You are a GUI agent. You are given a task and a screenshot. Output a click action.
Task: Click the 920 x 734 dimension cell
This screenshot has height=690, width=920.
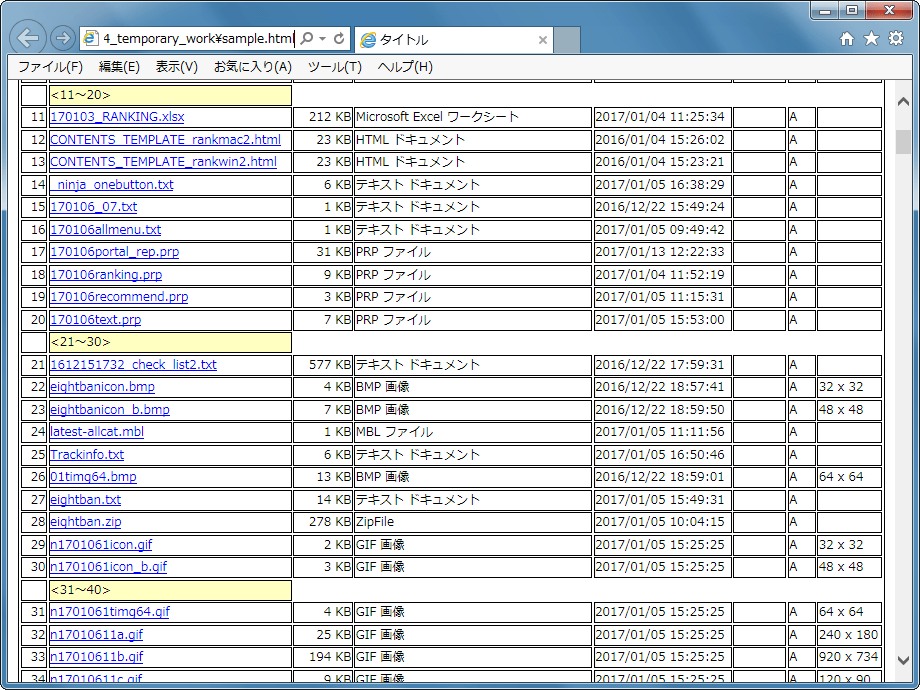point(849,657)
